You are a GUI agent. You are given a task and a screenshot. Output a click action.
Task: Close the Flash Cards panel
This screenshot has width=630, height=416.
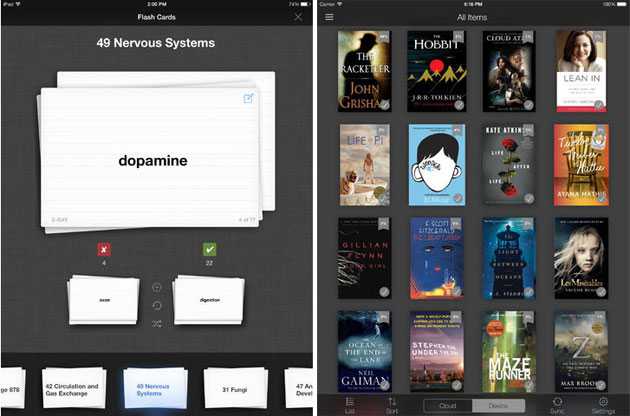298,17
